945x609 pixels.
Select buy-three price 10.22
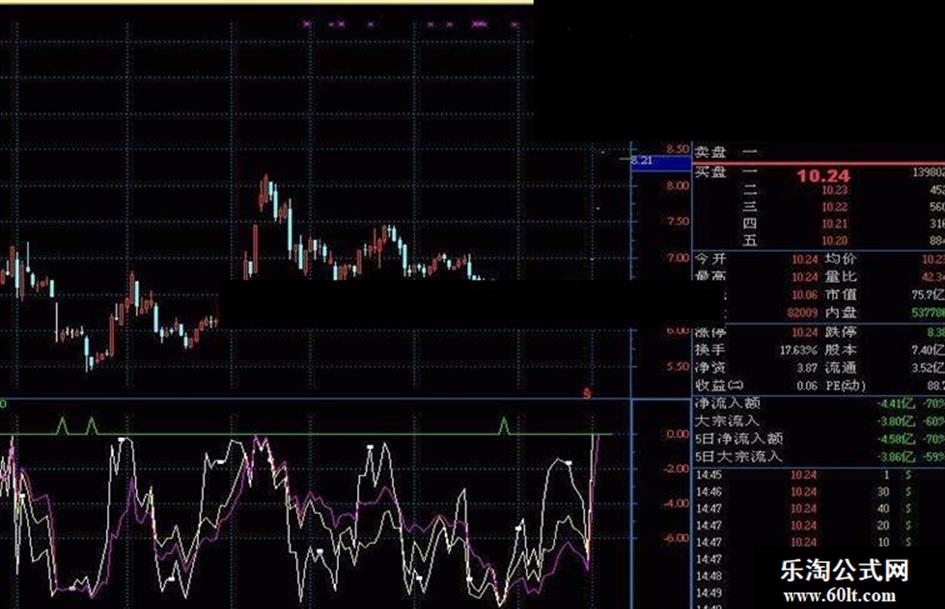coord(835,207)
